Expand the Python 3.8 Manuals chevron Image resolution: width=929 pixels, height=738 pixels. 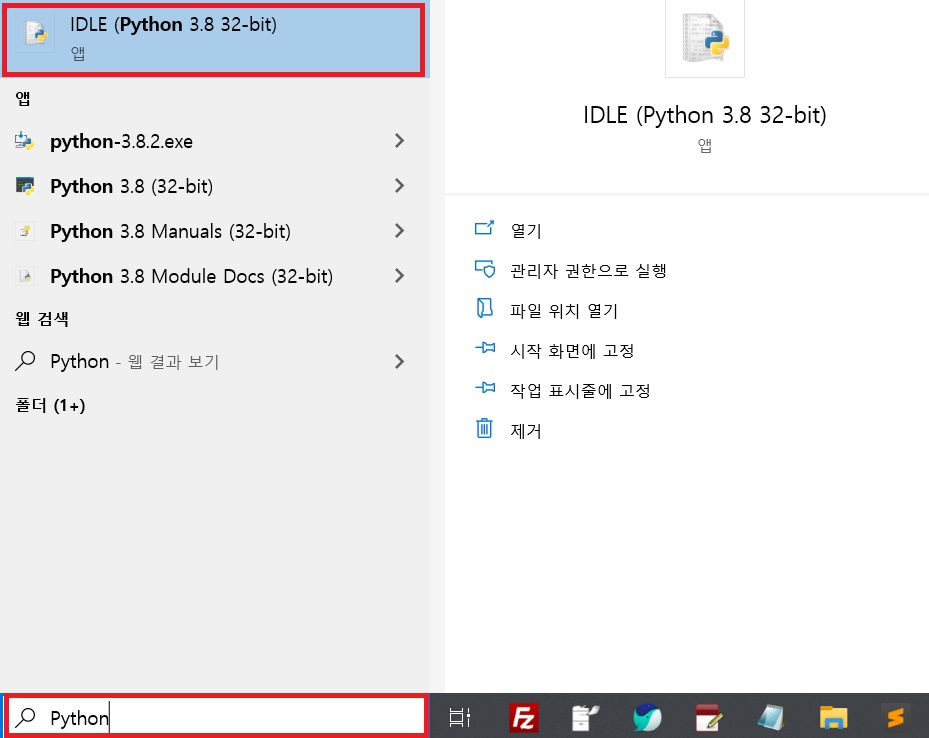click(399, 231)
